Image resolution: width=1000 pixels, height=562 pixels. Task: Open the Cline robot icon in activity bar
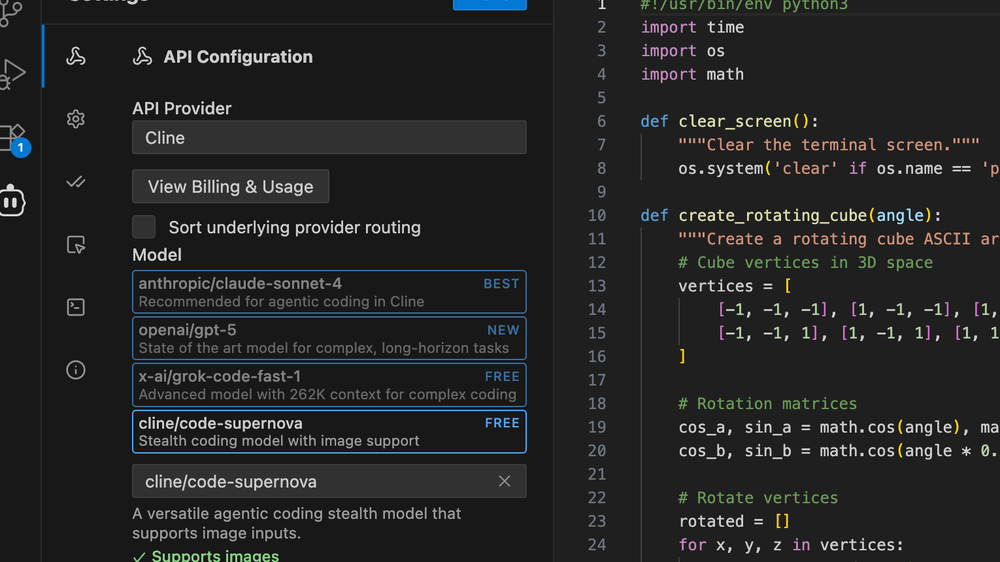[x=12, y=200]
